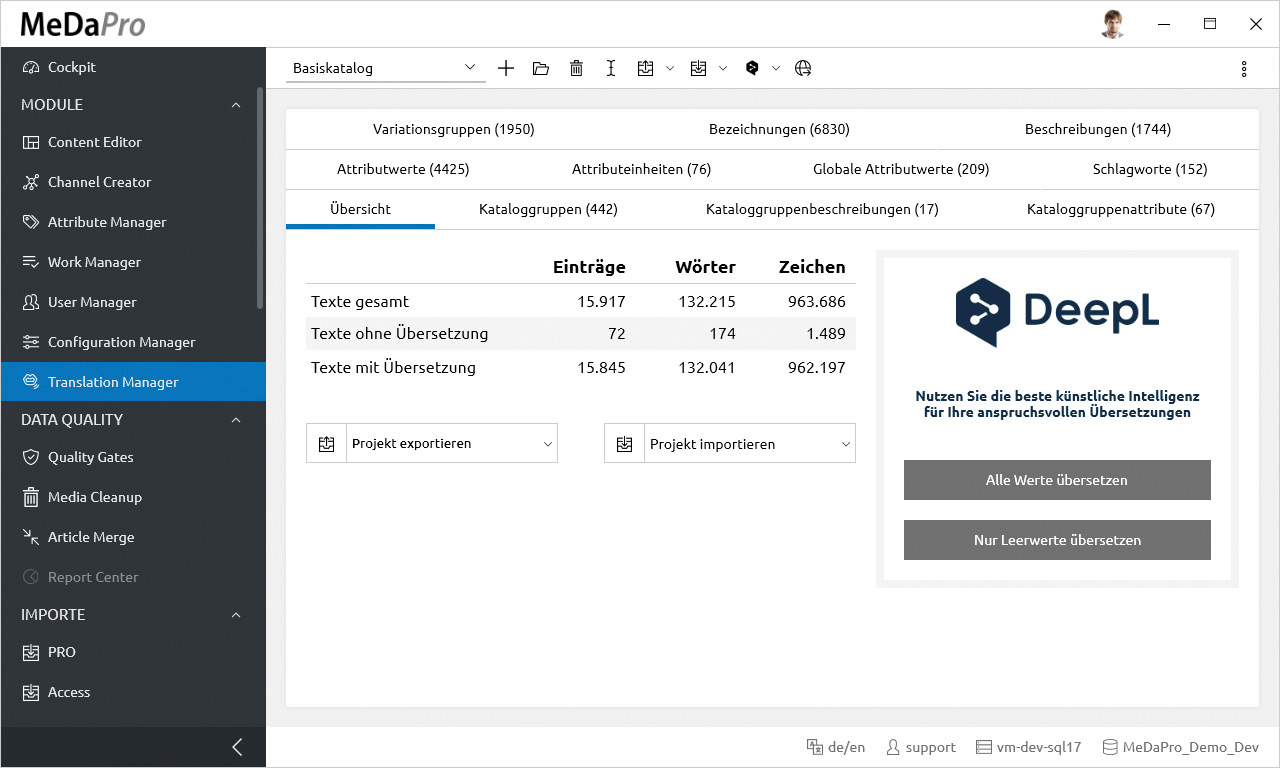Click the rename text-cursor icon
The image size is (1280, 768).
(611, 68)
